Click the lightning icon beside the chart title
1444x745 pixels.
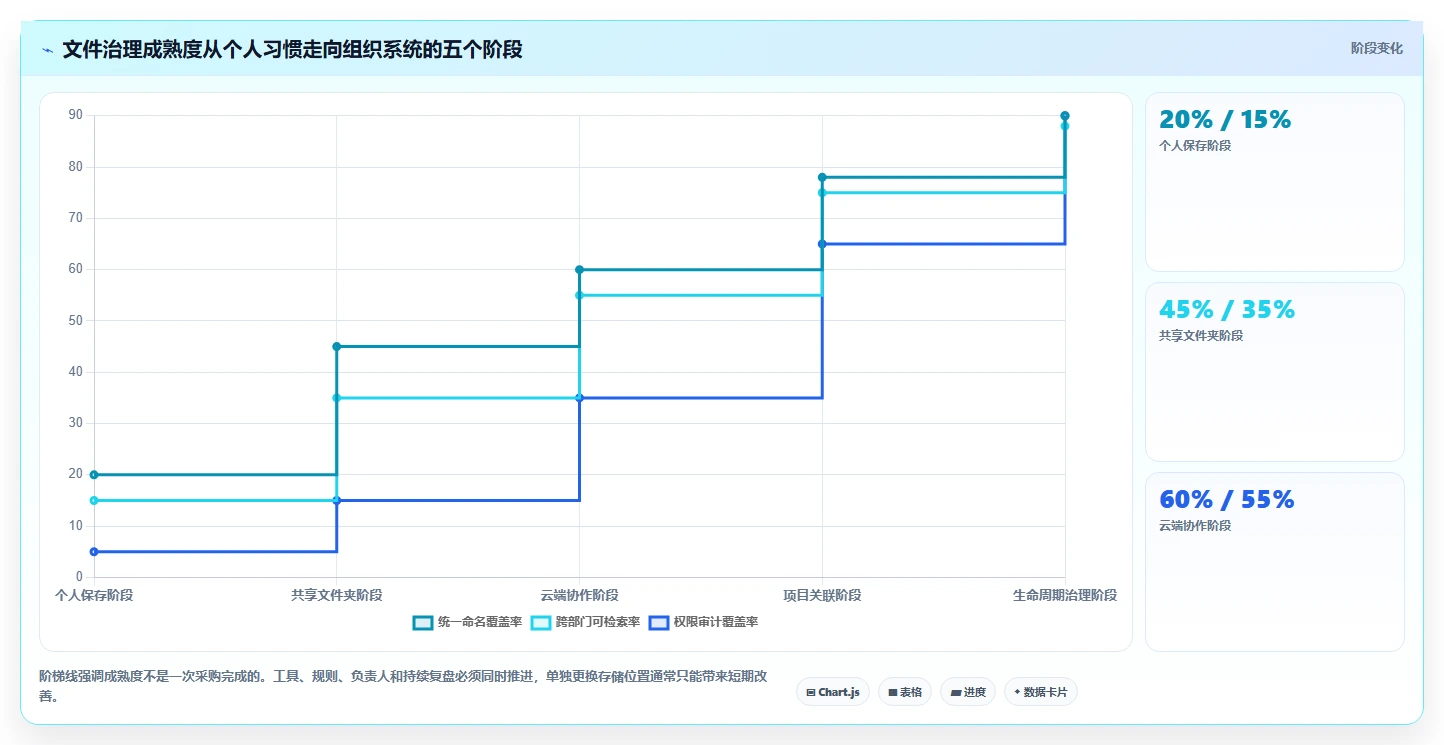coord(47,50)
